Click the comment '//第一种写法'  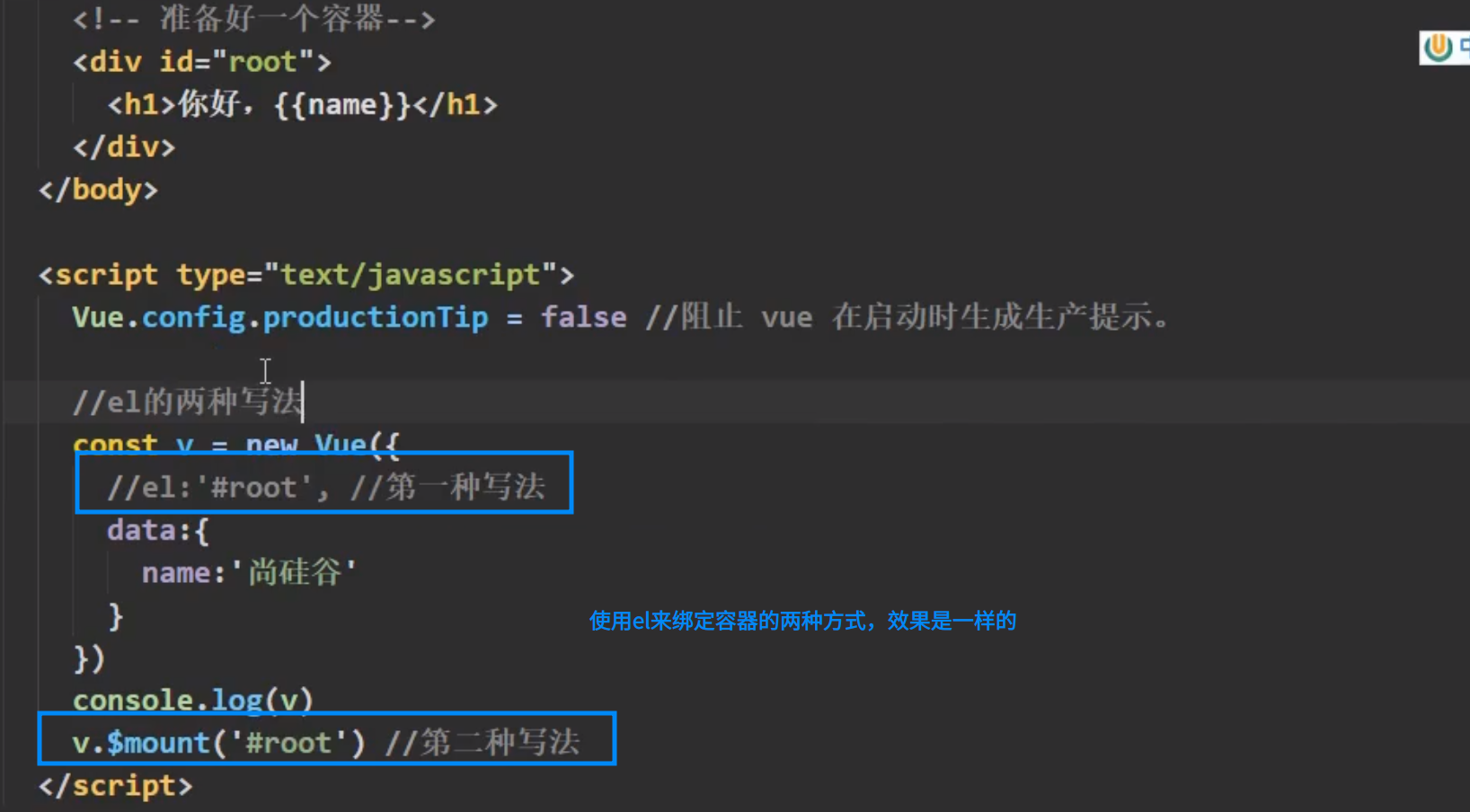click(447, 487)
